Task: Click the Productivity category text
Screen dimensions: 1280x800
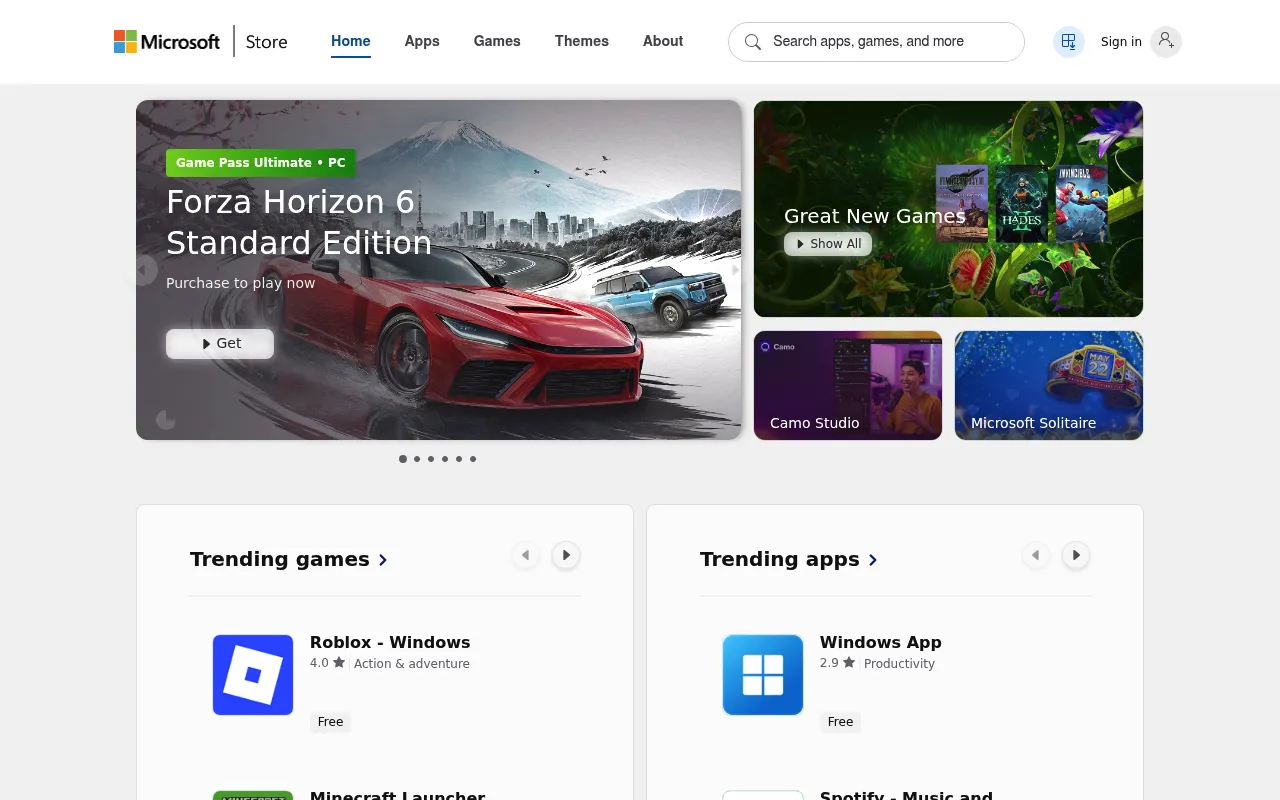Action: (899, 663)
